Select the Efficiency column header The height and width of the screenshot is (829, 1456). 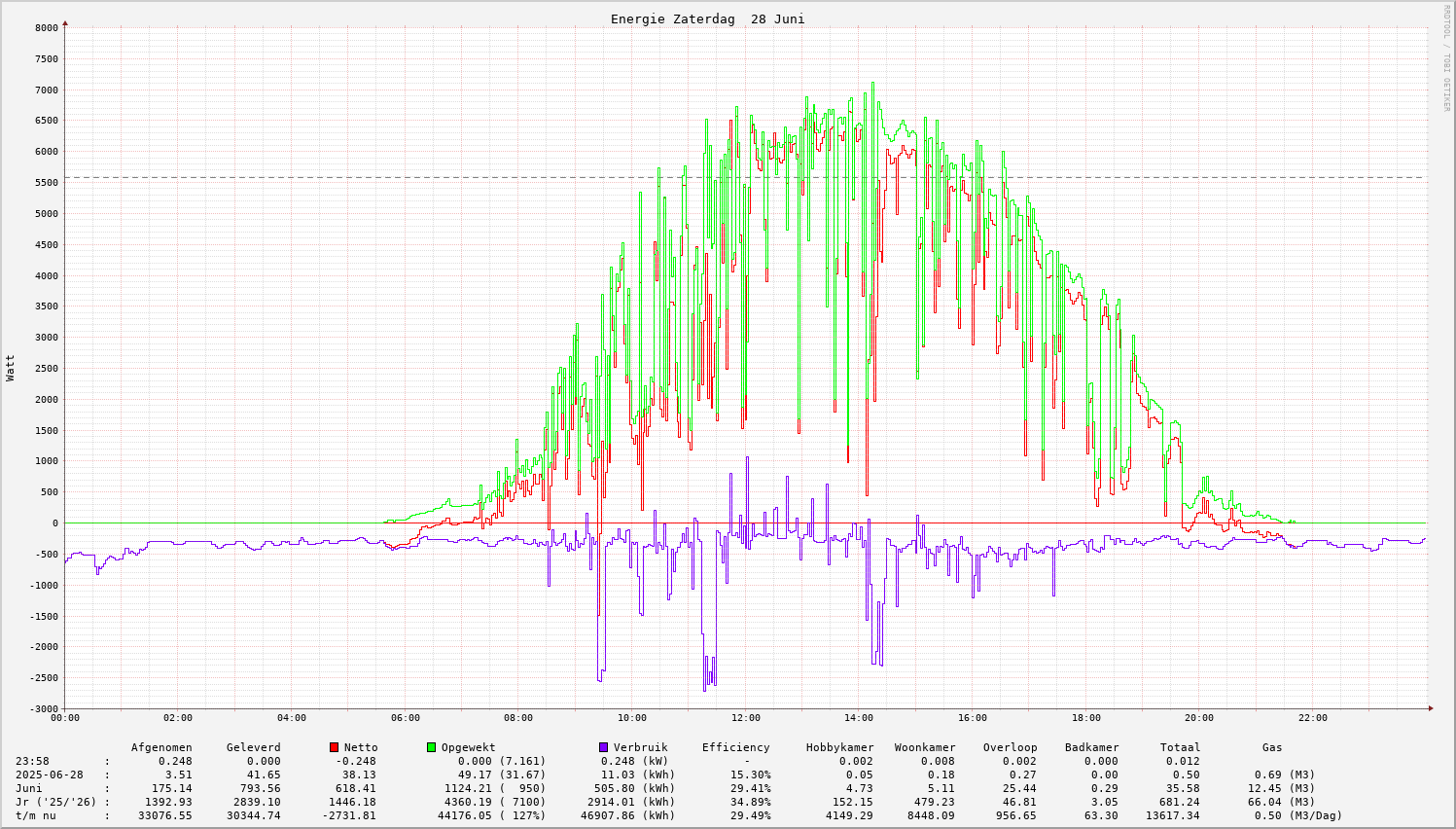(x=735, y=747)
